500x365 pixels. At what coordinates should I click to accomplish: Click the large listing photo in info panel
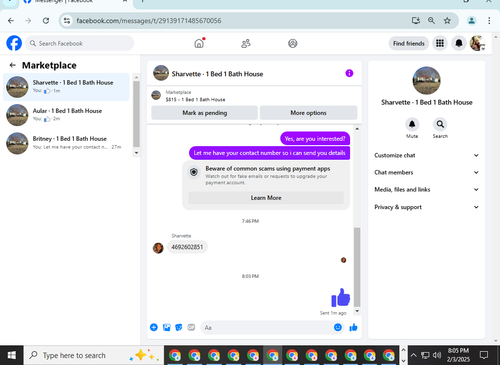[426, 80]
